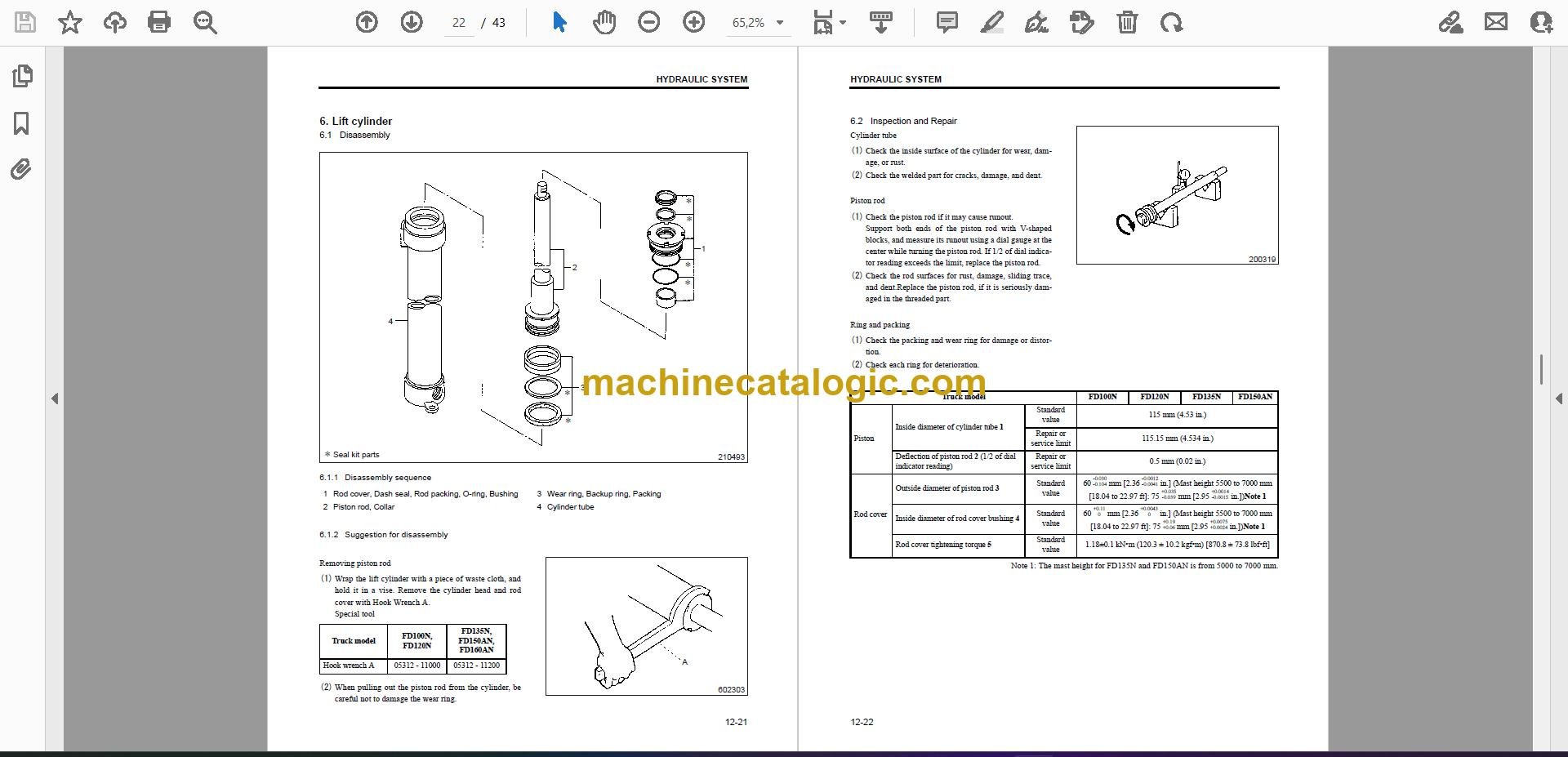Click the vertical scrollbar thumb

[x=1541, y=369]
